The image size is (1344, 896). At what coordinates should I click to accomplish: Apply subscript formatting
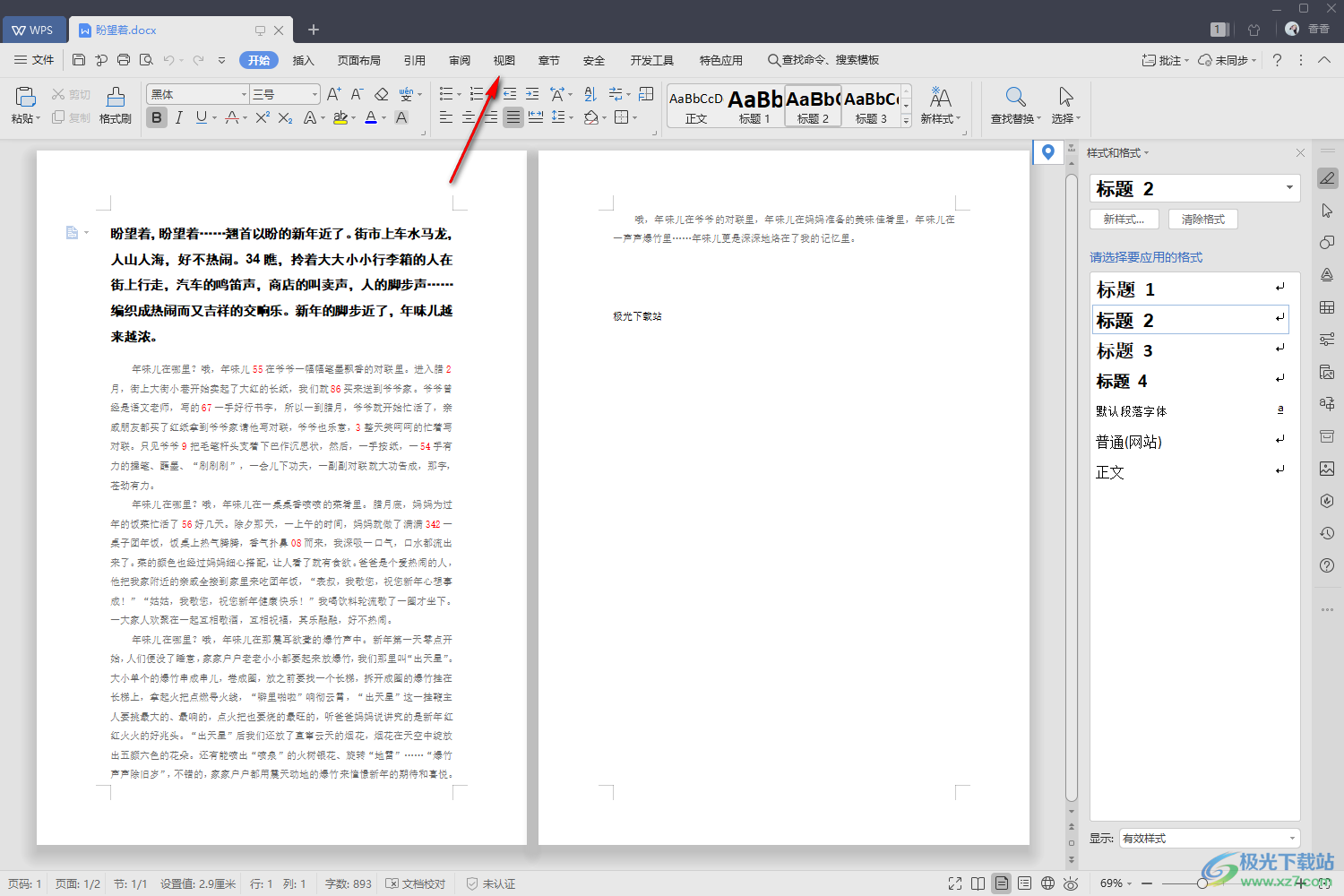(x=285, y=117)
